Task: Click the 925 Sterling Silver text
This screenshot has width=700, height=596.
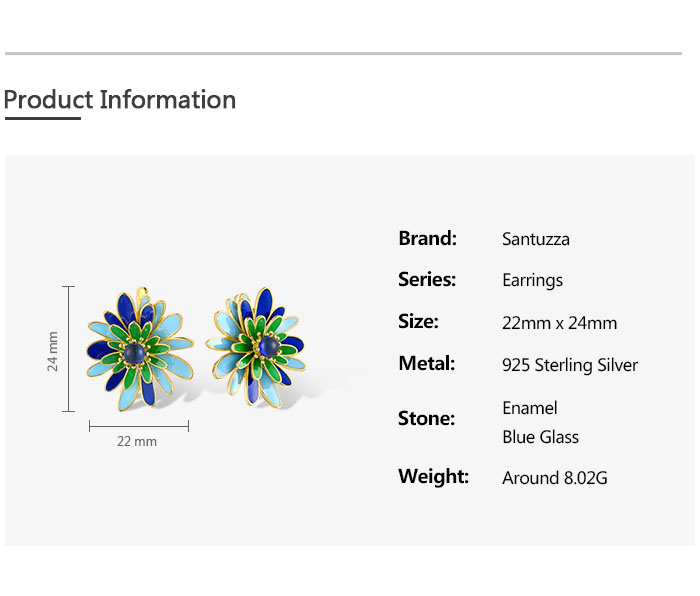Action: pos(570,365)
